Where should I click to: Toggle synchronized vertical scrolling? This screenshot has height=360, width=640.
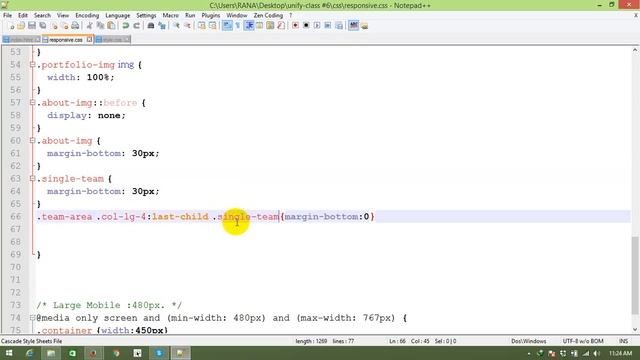click(202, 26)
